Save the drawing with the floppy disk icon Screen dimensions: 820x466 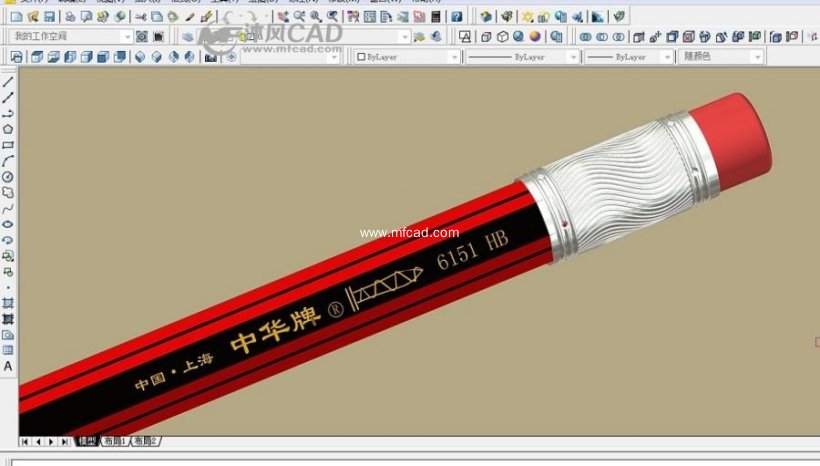tap(49, 17)
